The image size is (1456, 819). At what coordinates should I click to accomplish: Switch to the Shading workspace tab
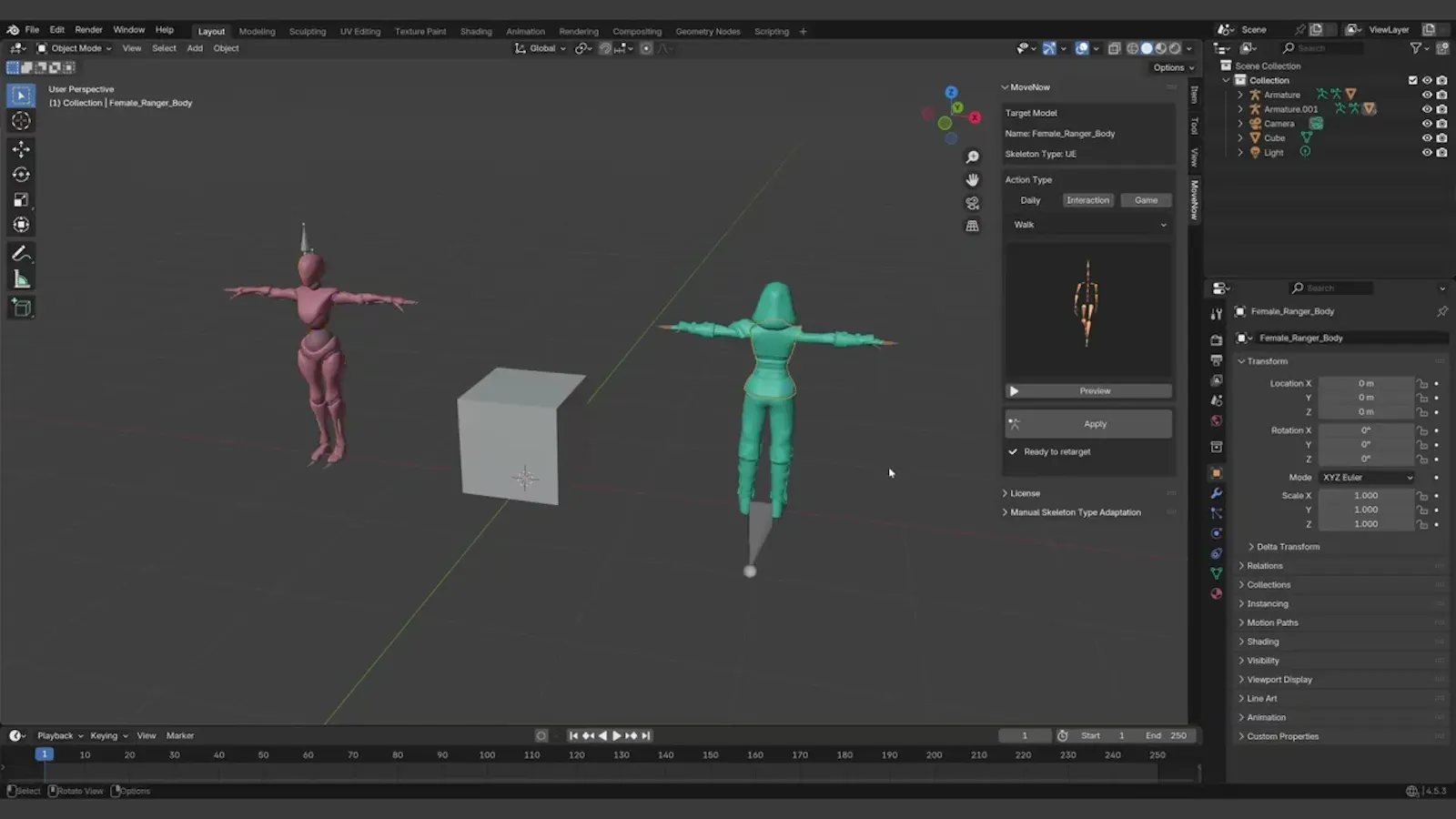point(476,31)
